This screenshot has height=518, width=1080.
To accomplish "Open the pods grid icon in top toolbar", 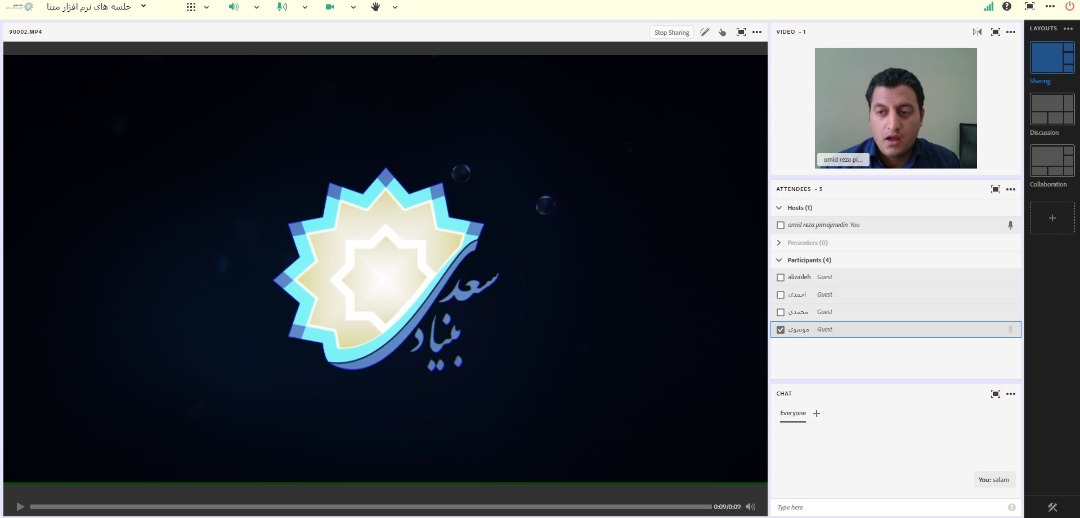I will (x=191, y=7).
